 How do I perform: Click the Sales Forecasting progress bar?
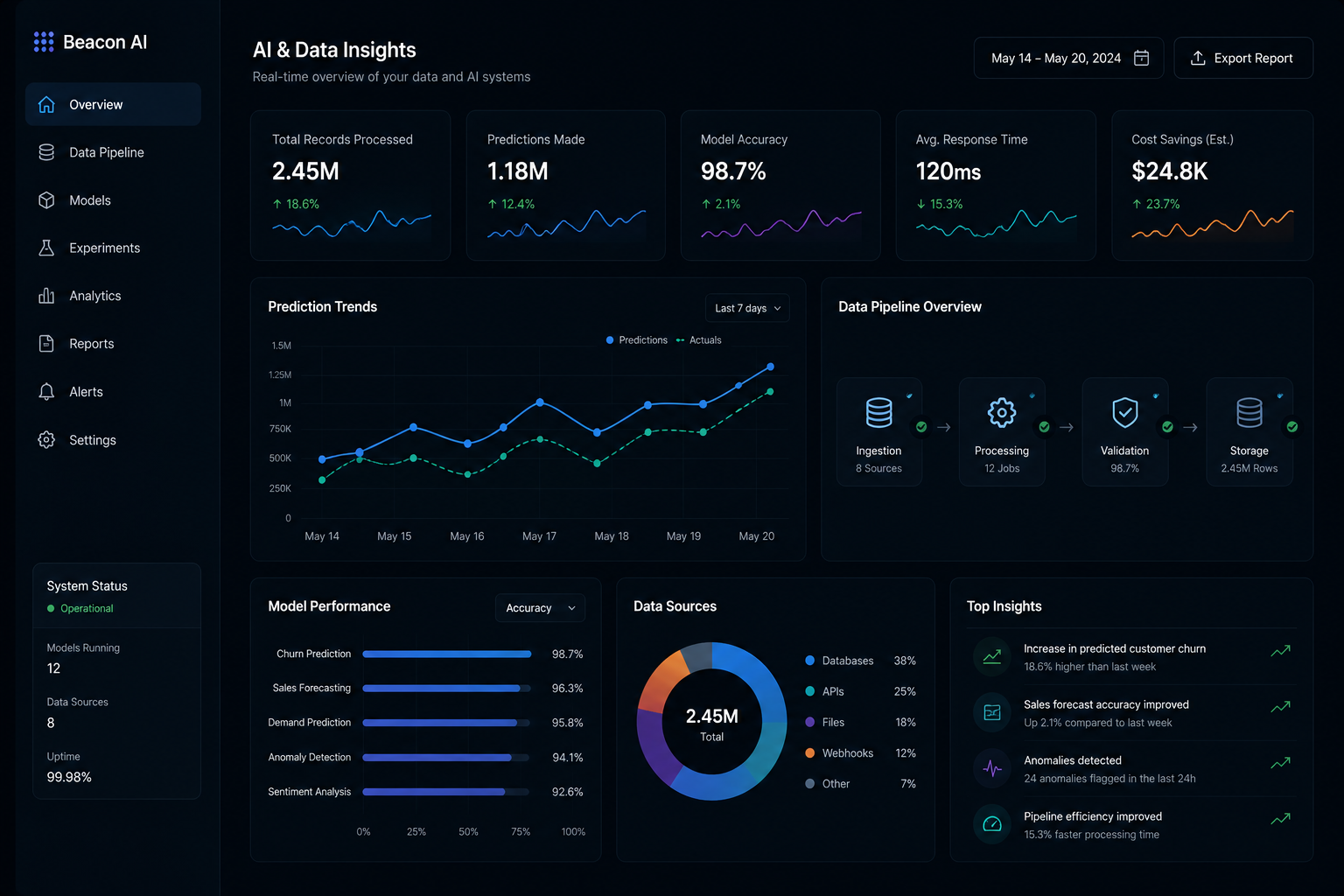pyautogui.click(x=446, y=689)
